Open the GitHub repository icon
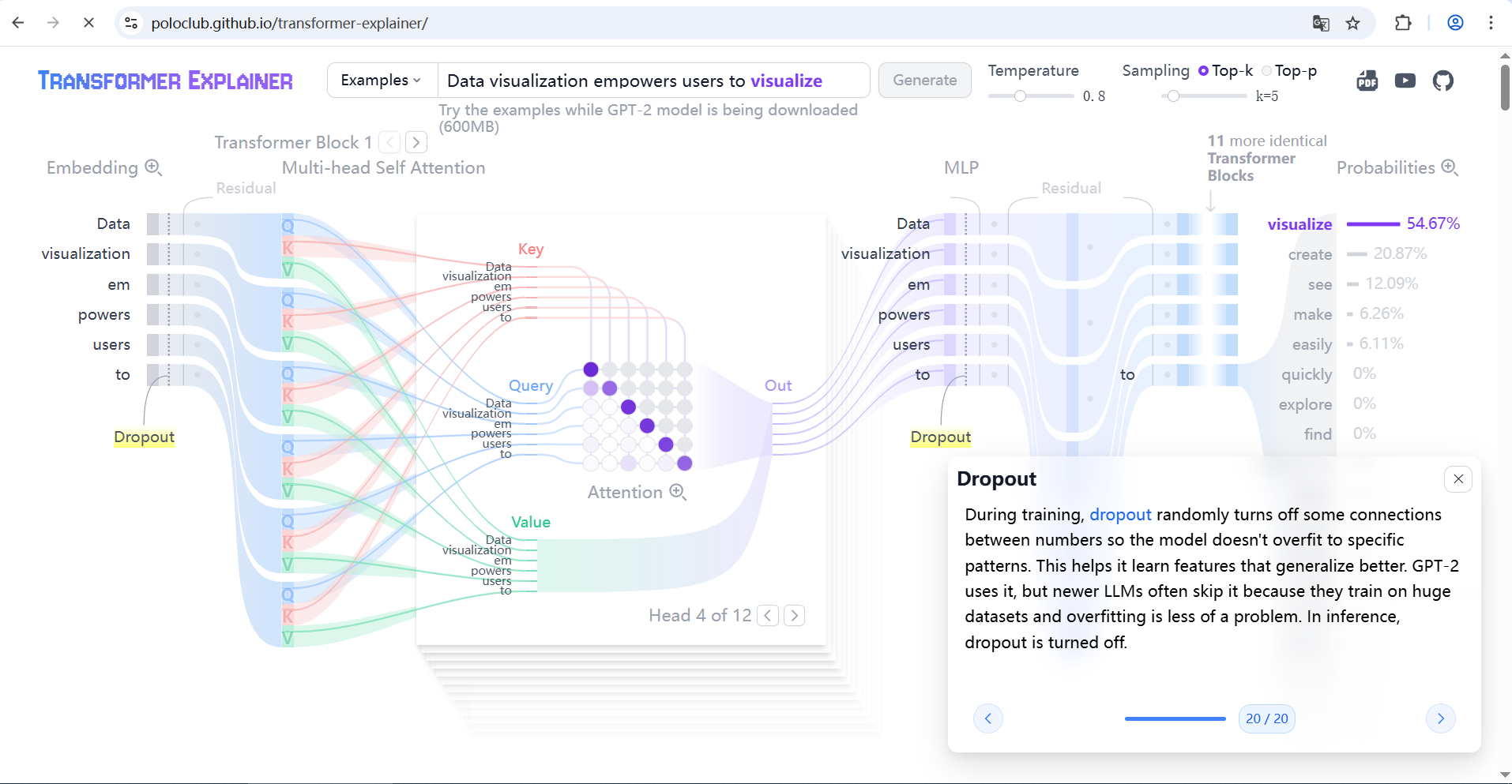This screenshot has width=1512, height=784. point(1443,81)
